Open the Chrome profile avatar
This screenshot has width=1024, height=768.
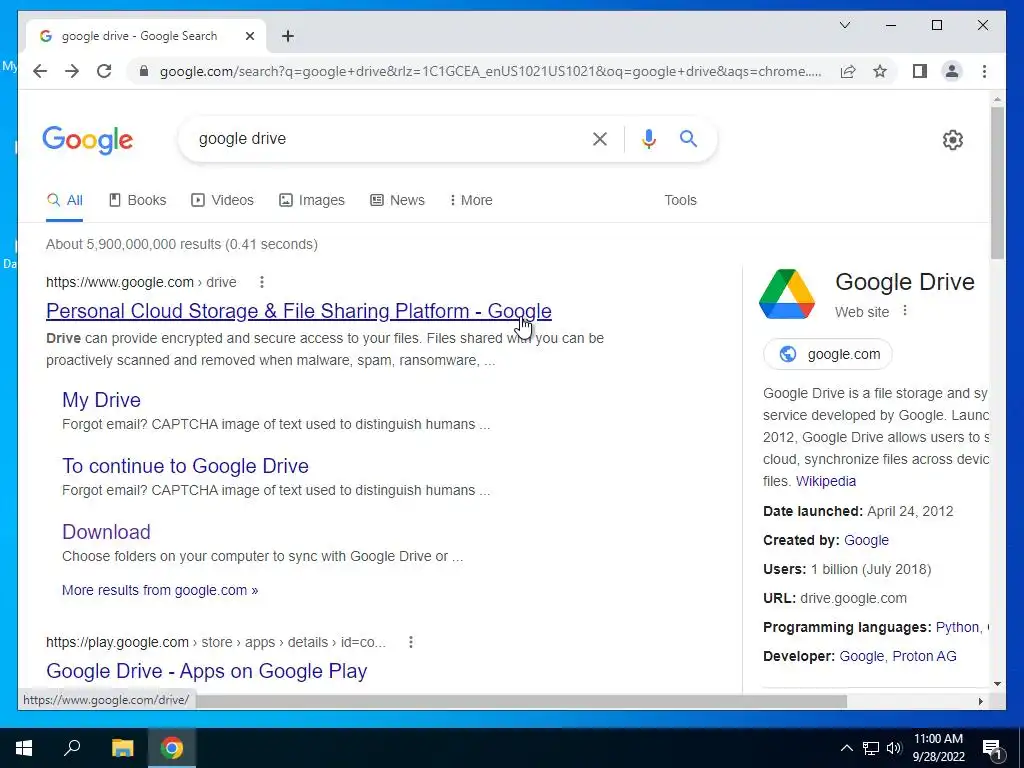click(952, 71)
